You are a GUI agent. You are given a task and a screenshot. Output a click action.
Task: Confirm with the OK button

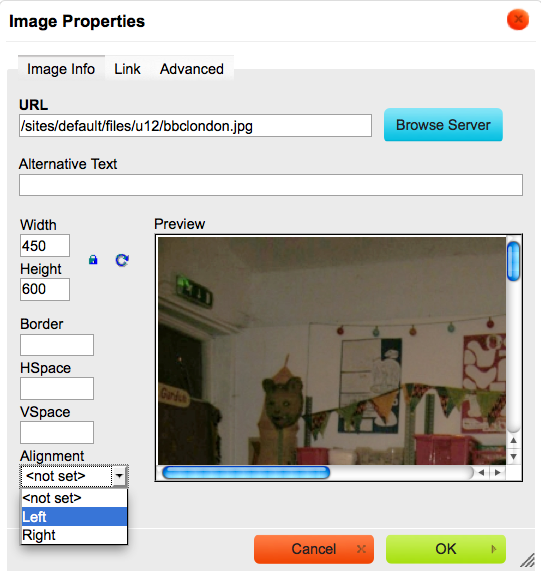pos(446,549)
